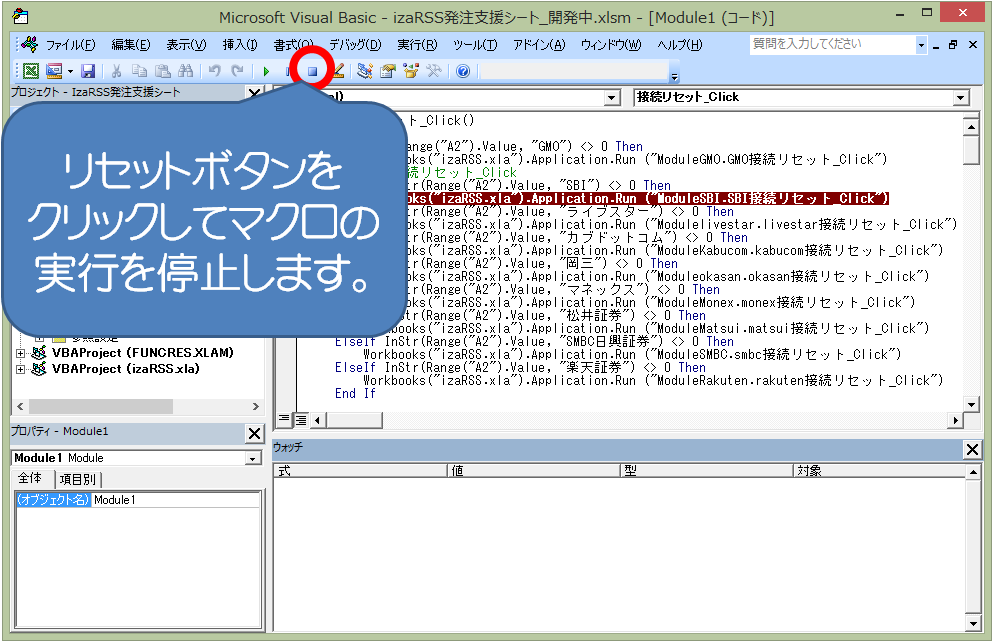This screenshot has width=993, height=642.
Task: Switch to the 項目別 properties tab
Action: point(77,480)
